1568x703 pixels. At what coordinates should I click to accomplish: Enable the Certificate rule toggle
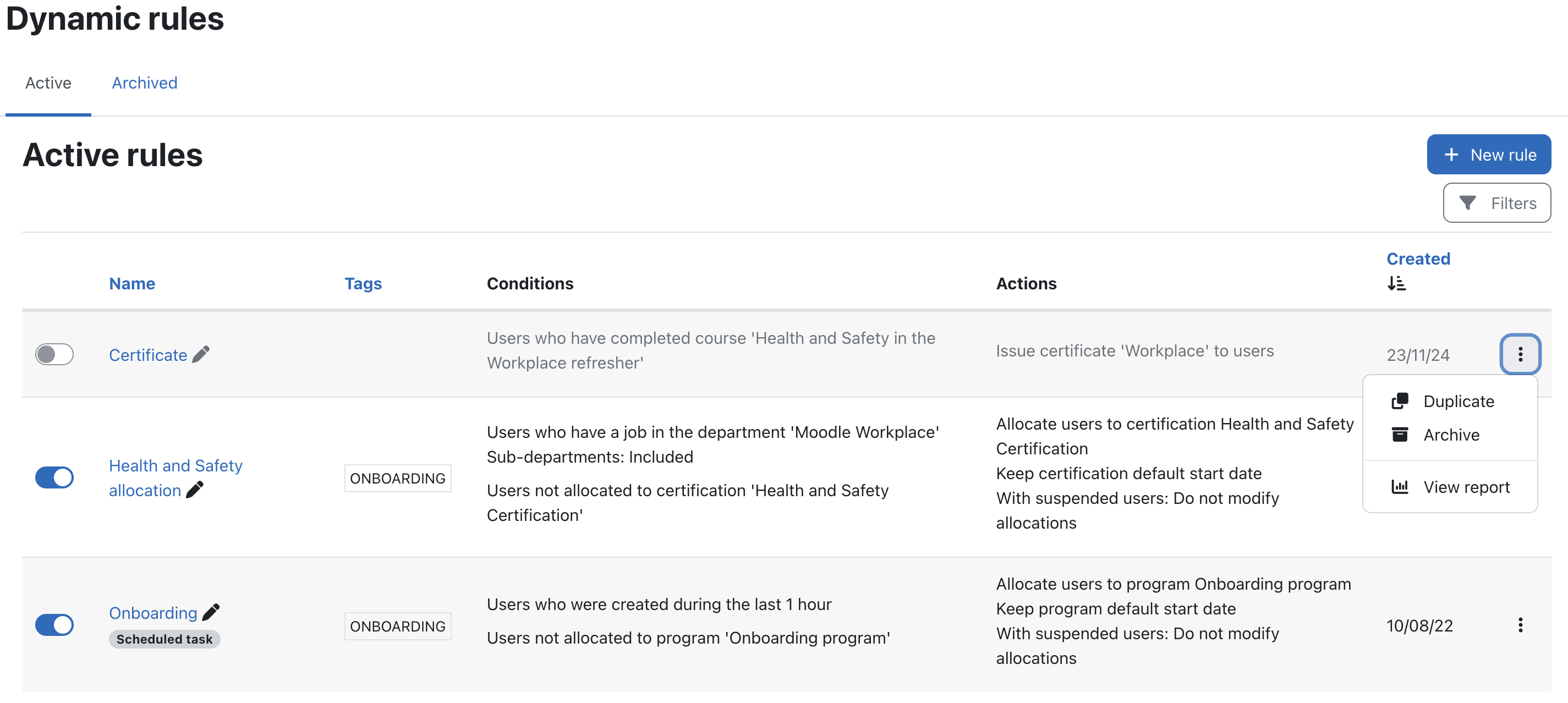(54, 354)
